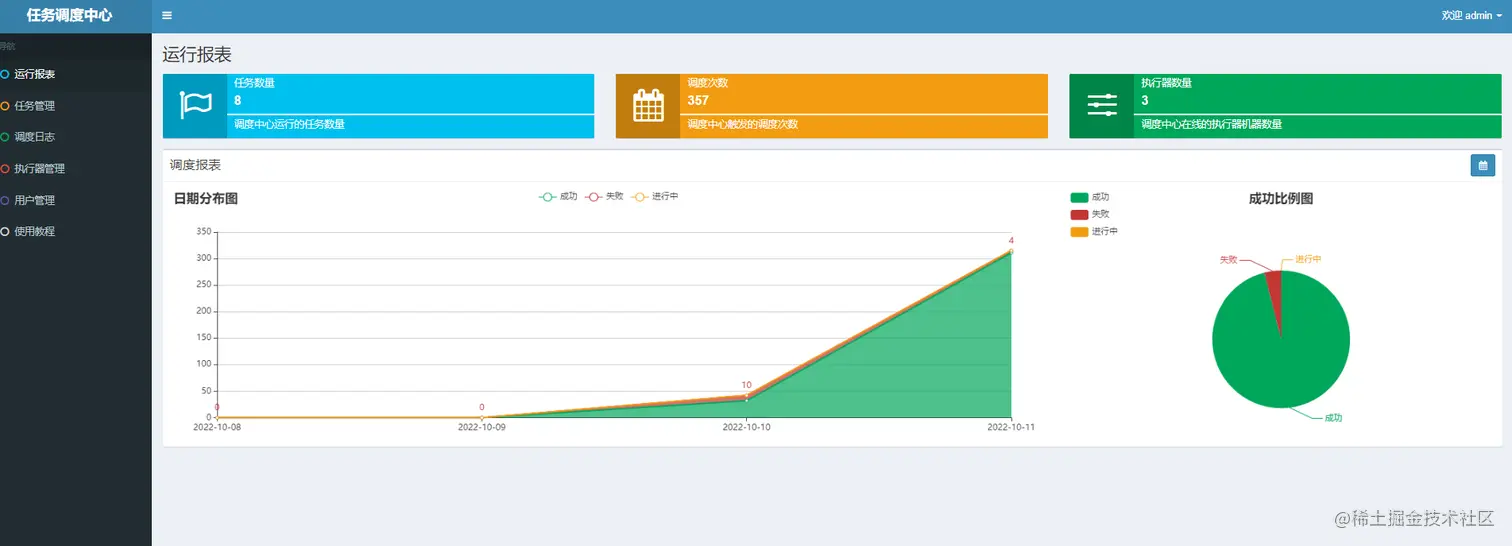Viewport: 1512px width, 546px height.
Task: Click the calendar icon on 调度次数 card
Action: coord(648,105)
